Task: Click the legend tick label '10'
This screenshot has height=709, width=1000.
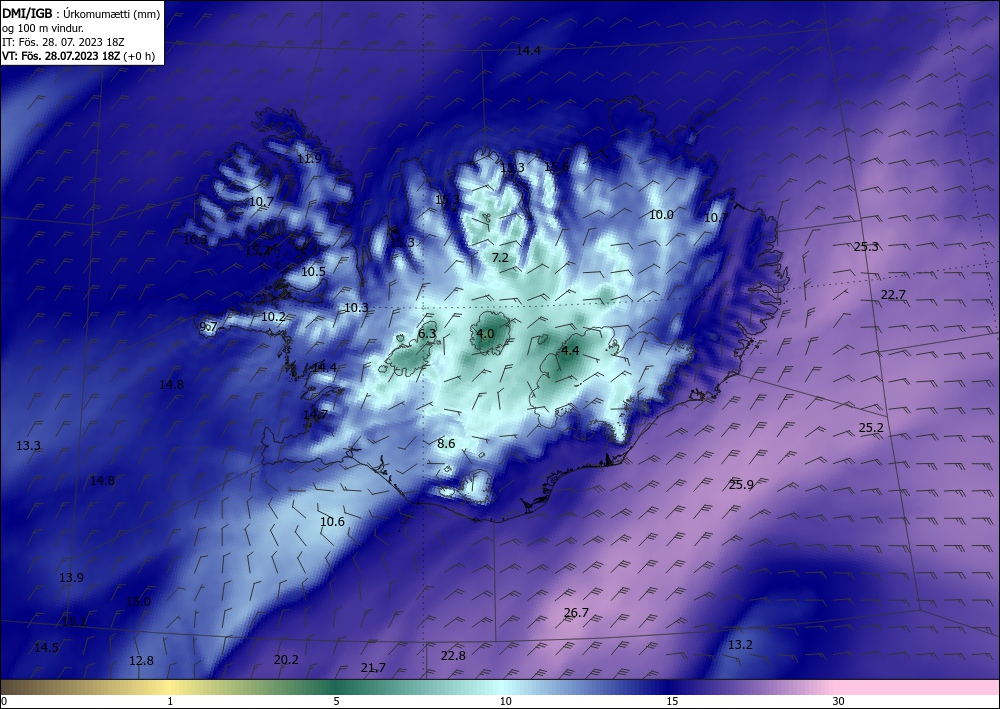Action: 505,701
